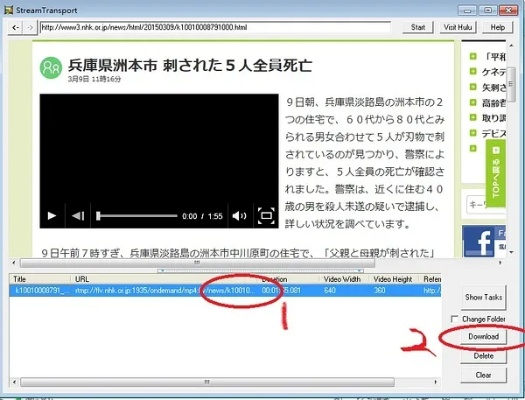Open the Help button
Image resolution: width=525 pixels, height=400 pixels.
498,27
